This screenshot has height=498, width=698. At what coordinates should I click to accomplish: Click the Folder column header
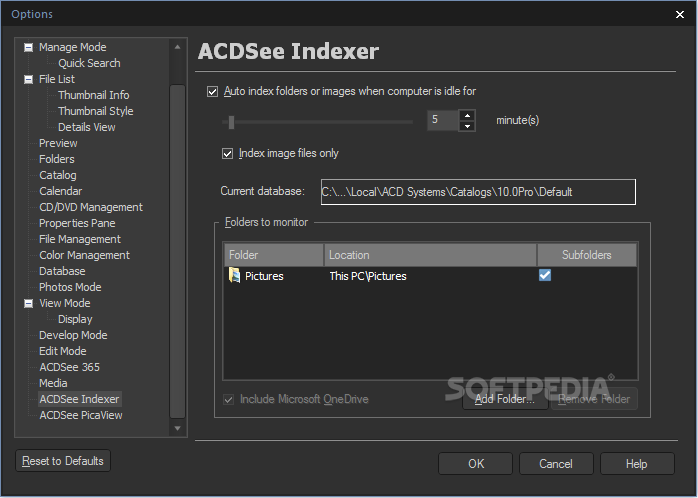point(274,255)
